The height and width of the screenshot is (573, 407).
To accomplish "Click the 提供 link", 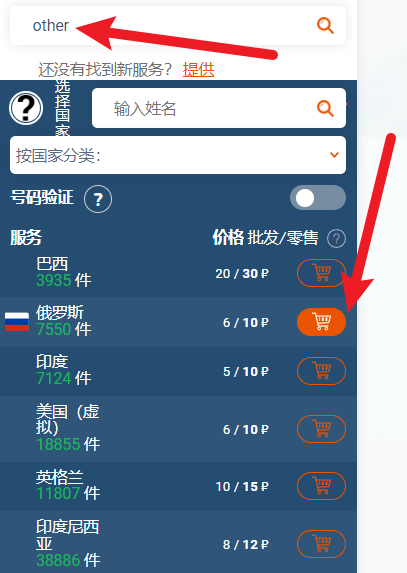I will point(198,69).
